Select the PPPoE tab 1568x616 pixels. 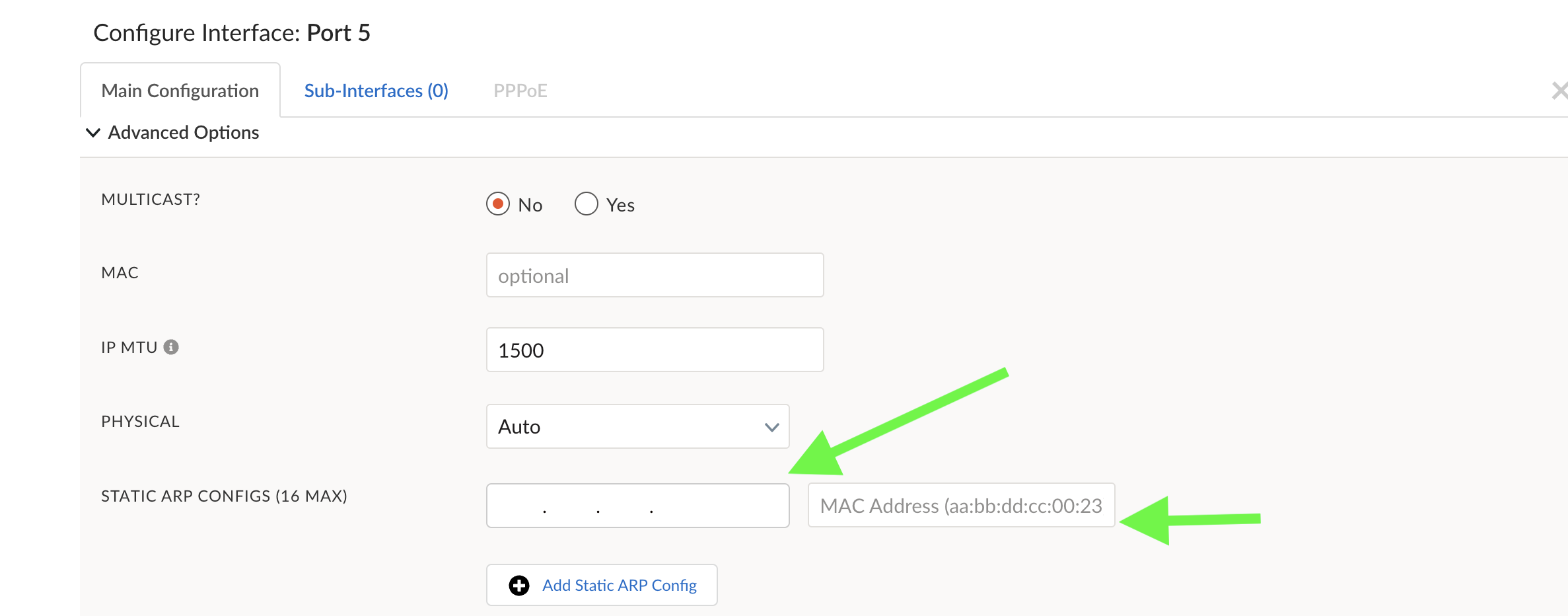tap(520, 91)
